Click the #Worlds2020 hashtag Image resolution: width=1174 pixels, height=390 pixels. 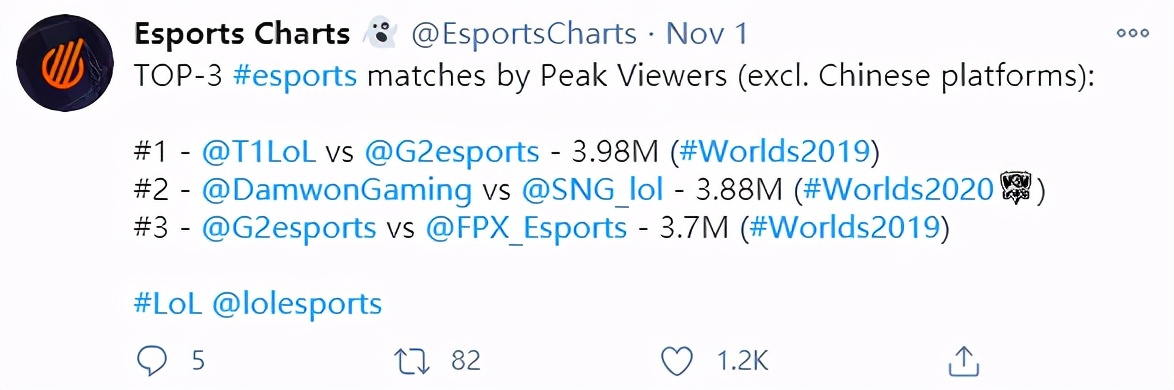click(897, 190)
